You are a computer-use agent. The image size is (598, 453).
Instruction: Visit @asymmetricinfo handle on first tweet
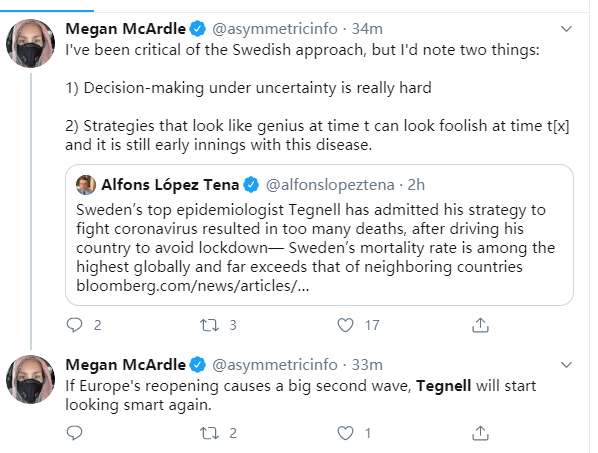275,29
